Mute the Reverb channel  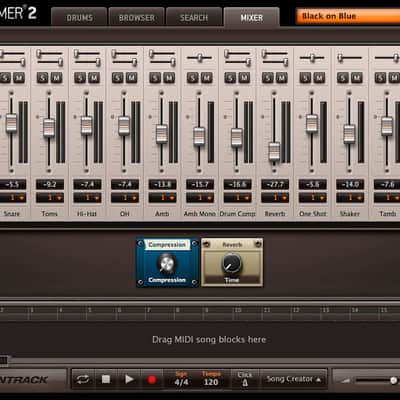(282, 78)
